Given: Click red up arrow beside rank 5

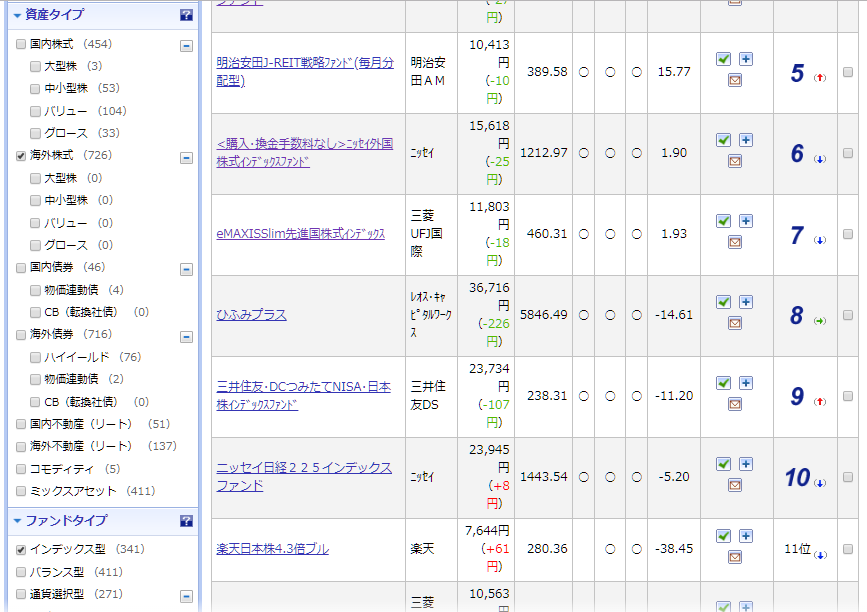Looking at the screenshot, I should [x=820, y=78].
